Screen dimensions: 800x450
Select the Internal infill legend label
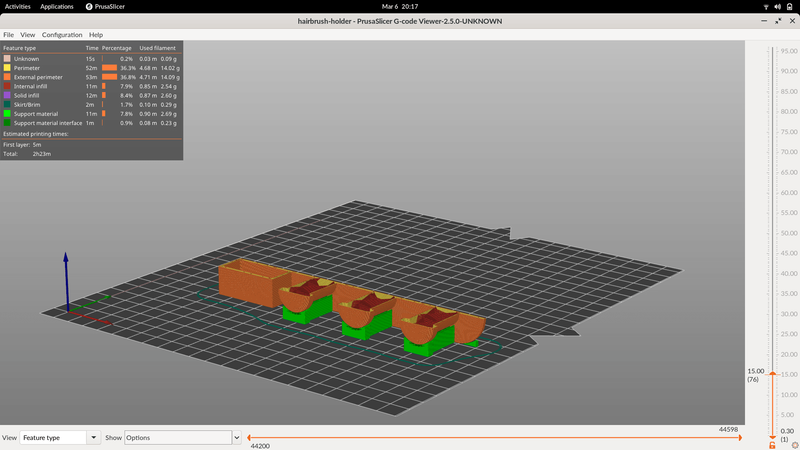[x=30, y=86]
